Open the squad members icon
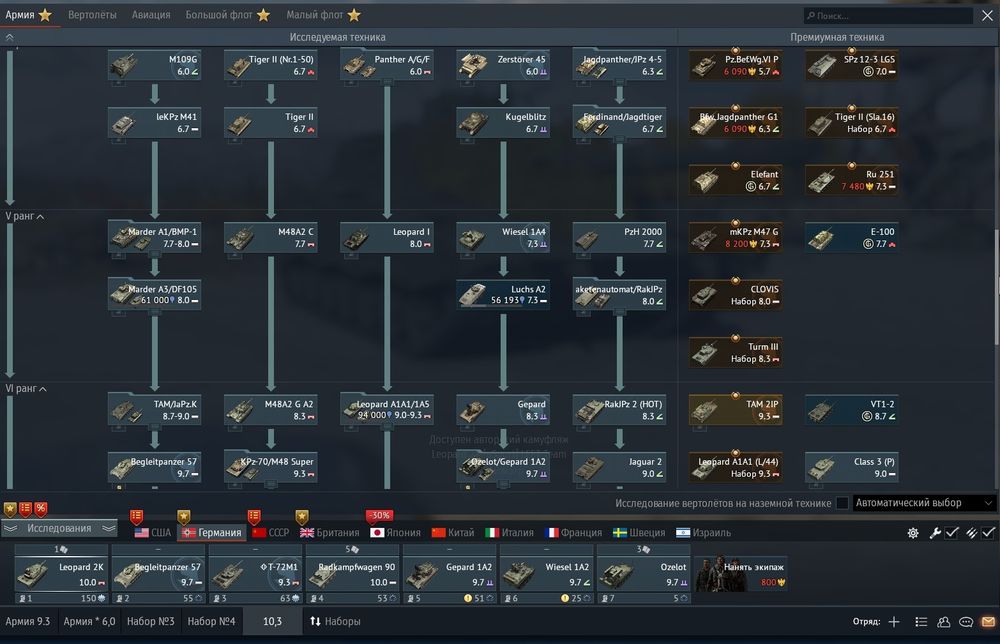The height and width of the screenshot is (644, 1000). [x=943, y=622]
